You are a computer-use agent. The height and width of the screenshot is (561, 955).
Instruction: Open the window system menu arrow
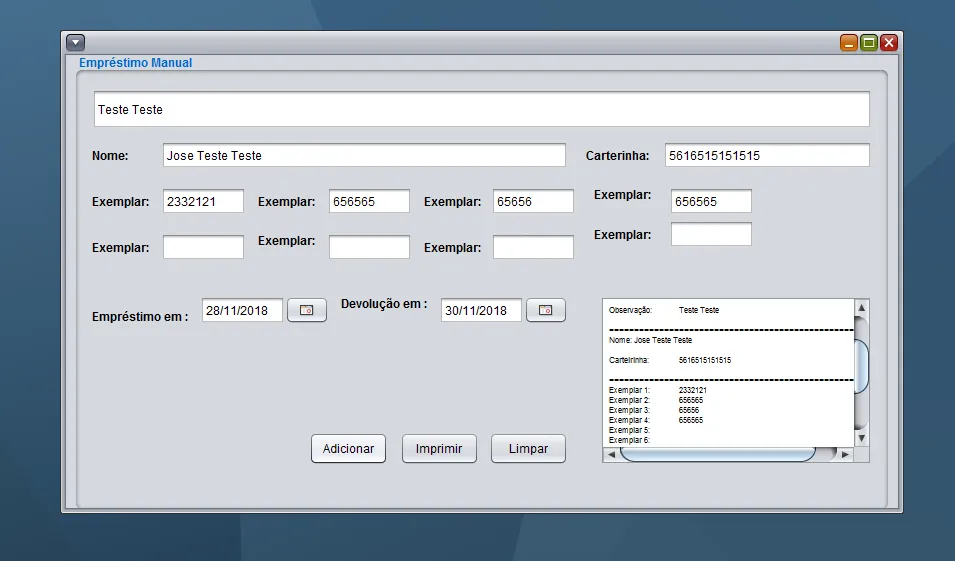point(76,42)
